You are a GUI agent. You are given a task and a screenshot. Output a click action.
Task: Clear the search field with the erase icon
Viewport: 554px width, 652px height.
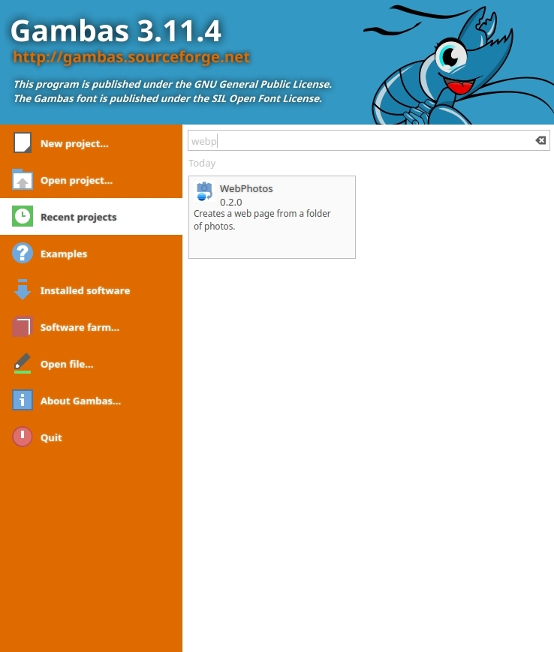click(541, 141)
